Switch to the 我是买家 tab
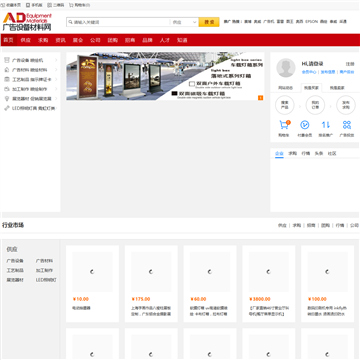The width and height of the screenshot is (360, 360). (311, 88)
